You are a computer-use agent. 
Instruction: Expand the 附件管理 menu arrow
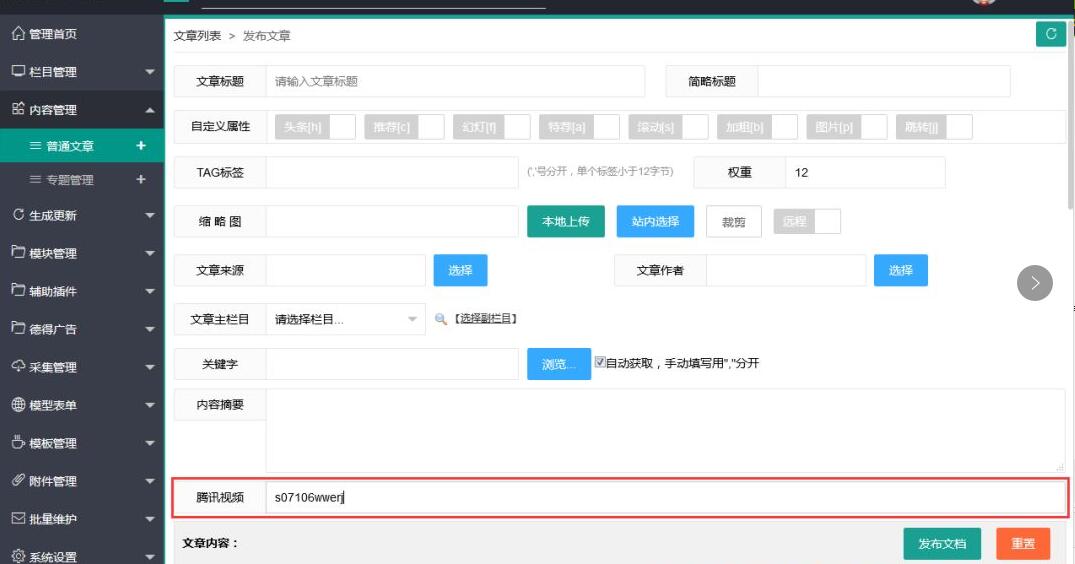149,482
